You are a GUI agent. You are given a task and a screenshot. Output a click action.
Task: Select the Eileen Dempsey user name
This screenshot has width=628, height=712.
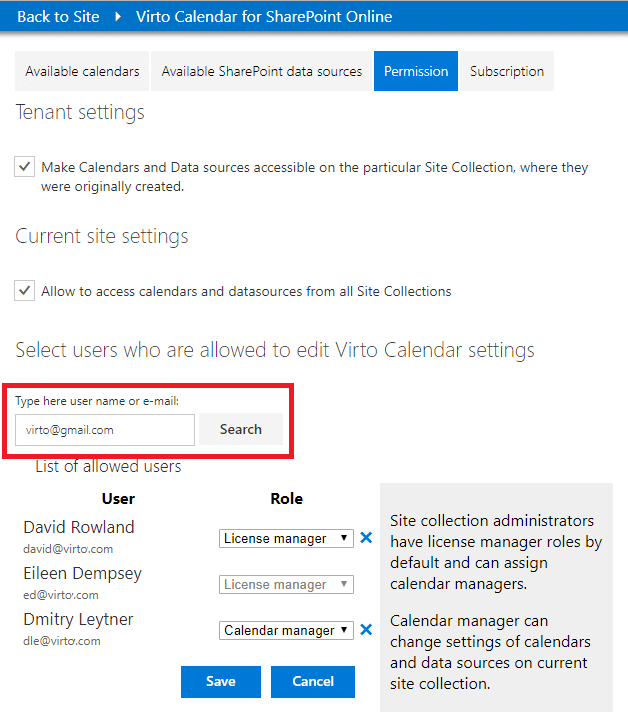point(83,574)
